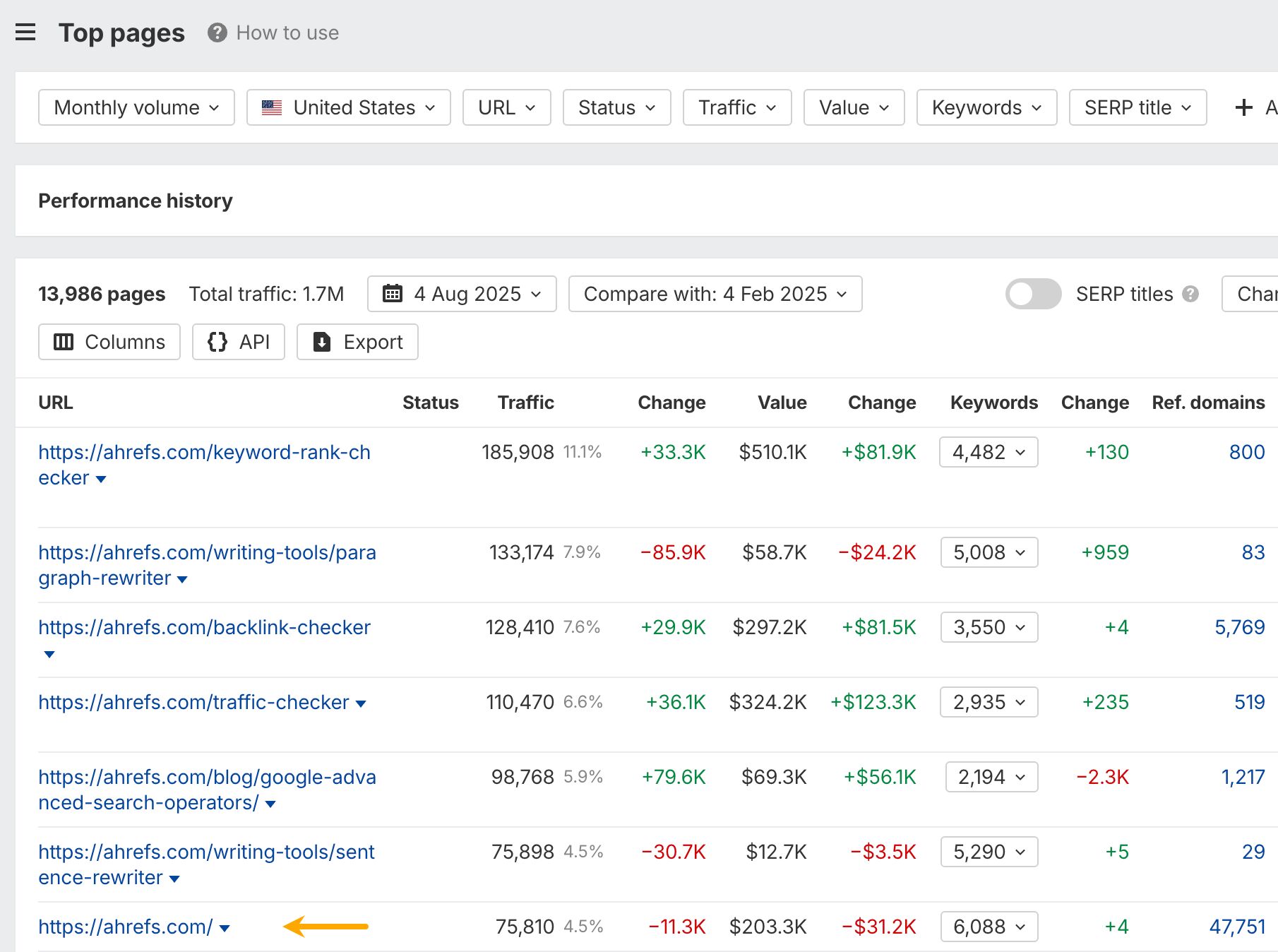Open the Status filter dropdown
This screenshot has width=1278, height=952.
tap(616, 107)
